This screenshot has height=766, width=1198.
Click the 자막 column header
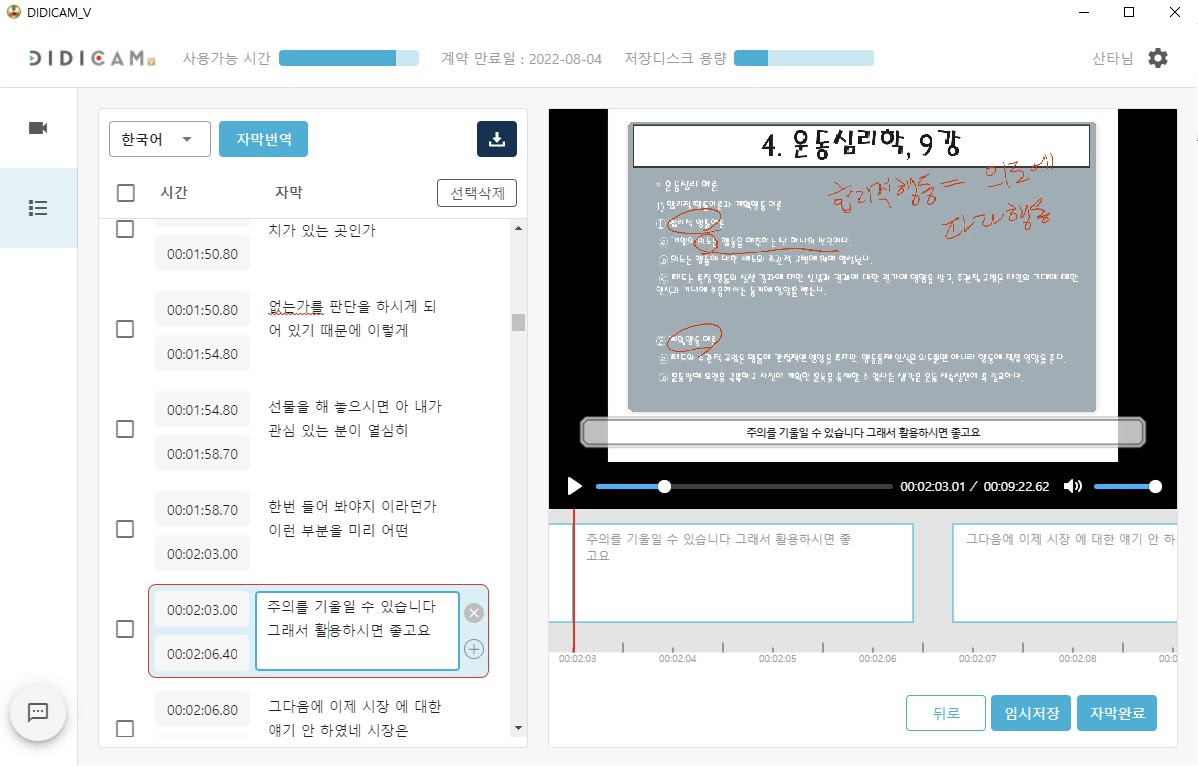point(289,192)
